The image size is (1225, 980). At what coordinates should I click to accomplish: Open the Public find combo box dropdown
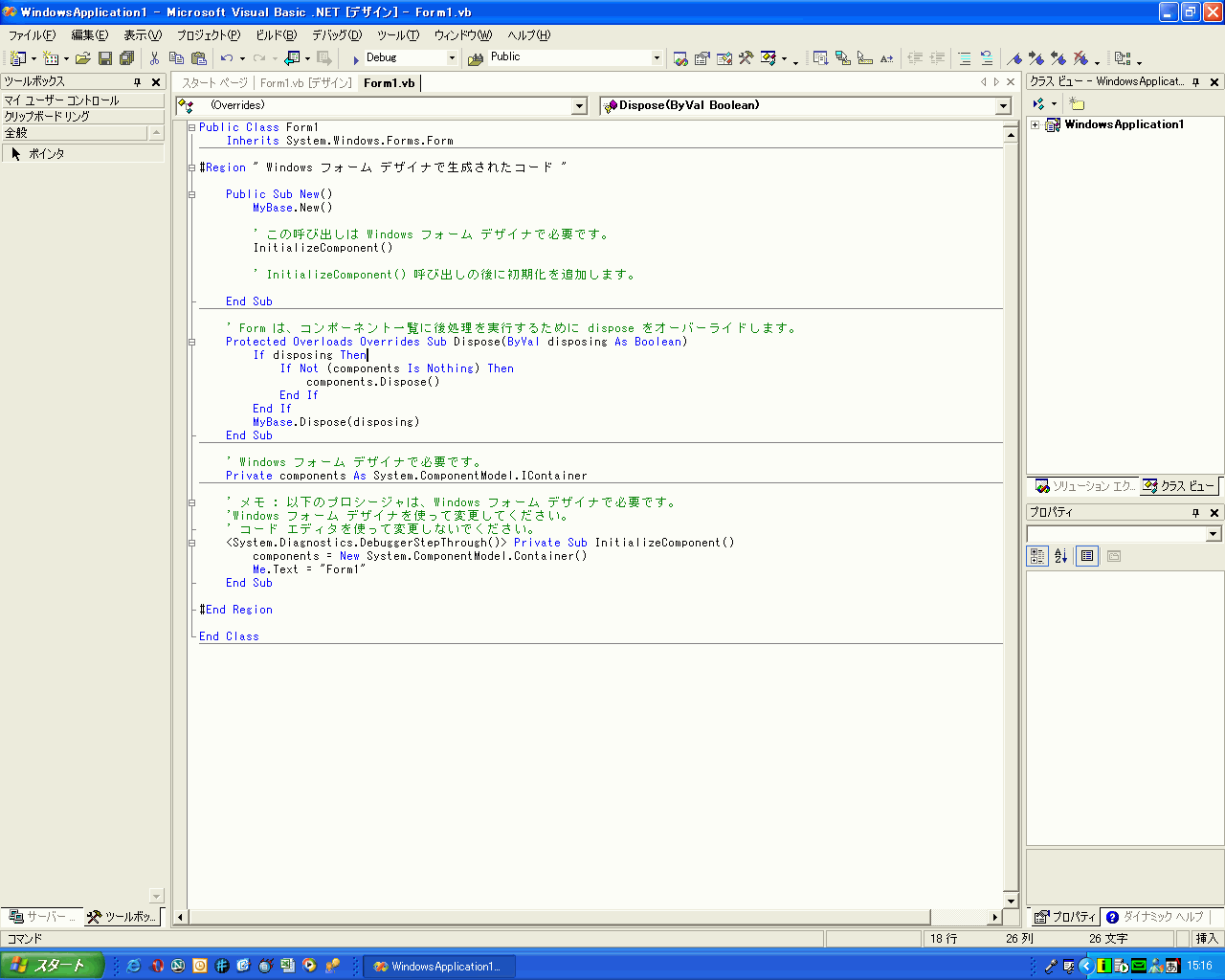point(657,58)
